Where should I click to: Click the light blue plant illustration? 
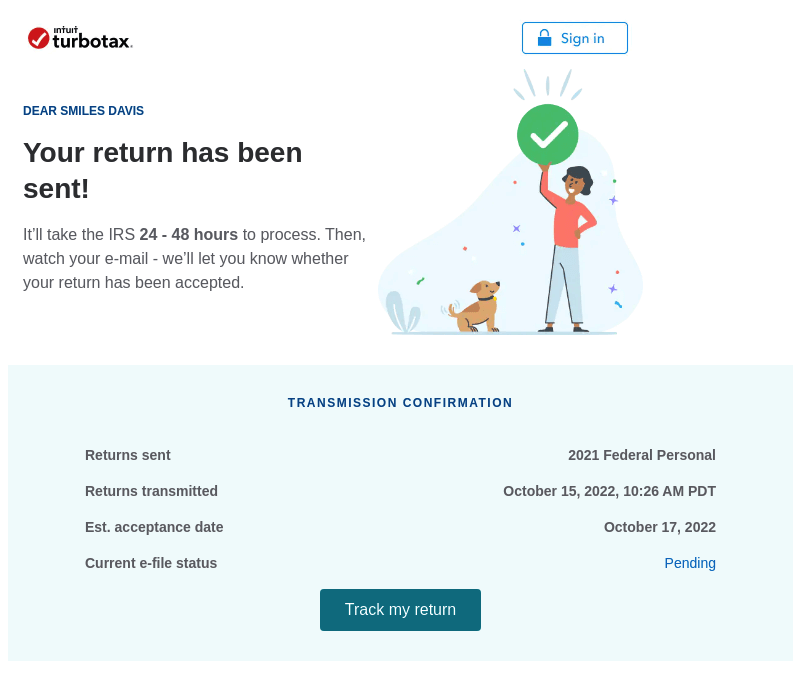(403, 312)
